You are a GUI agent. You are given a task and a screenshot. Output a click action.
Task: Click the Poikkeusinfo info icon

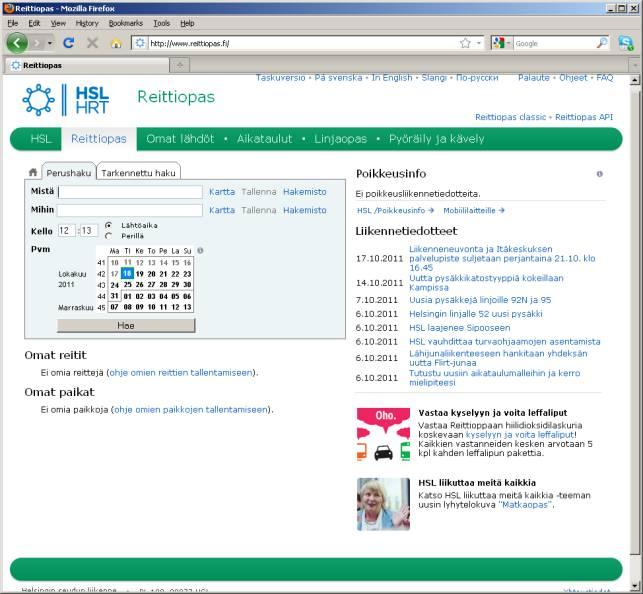600,174
